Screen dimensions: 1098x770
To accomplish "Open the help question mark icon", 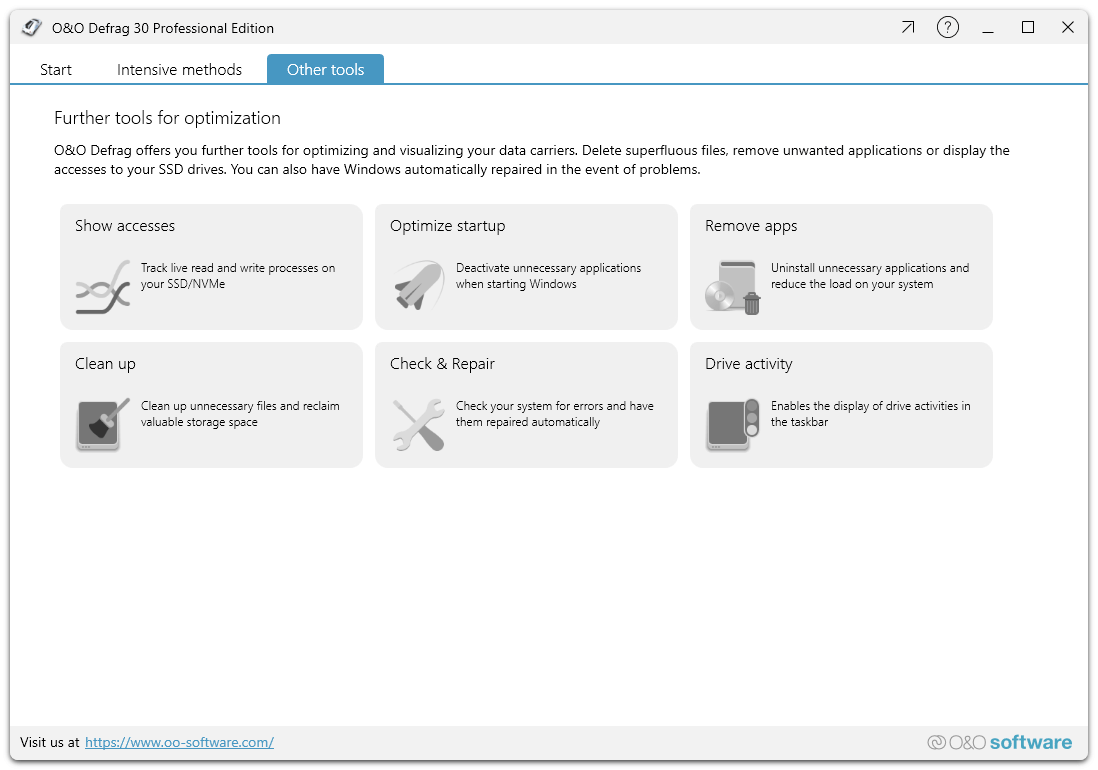I will tap(948, 27).
